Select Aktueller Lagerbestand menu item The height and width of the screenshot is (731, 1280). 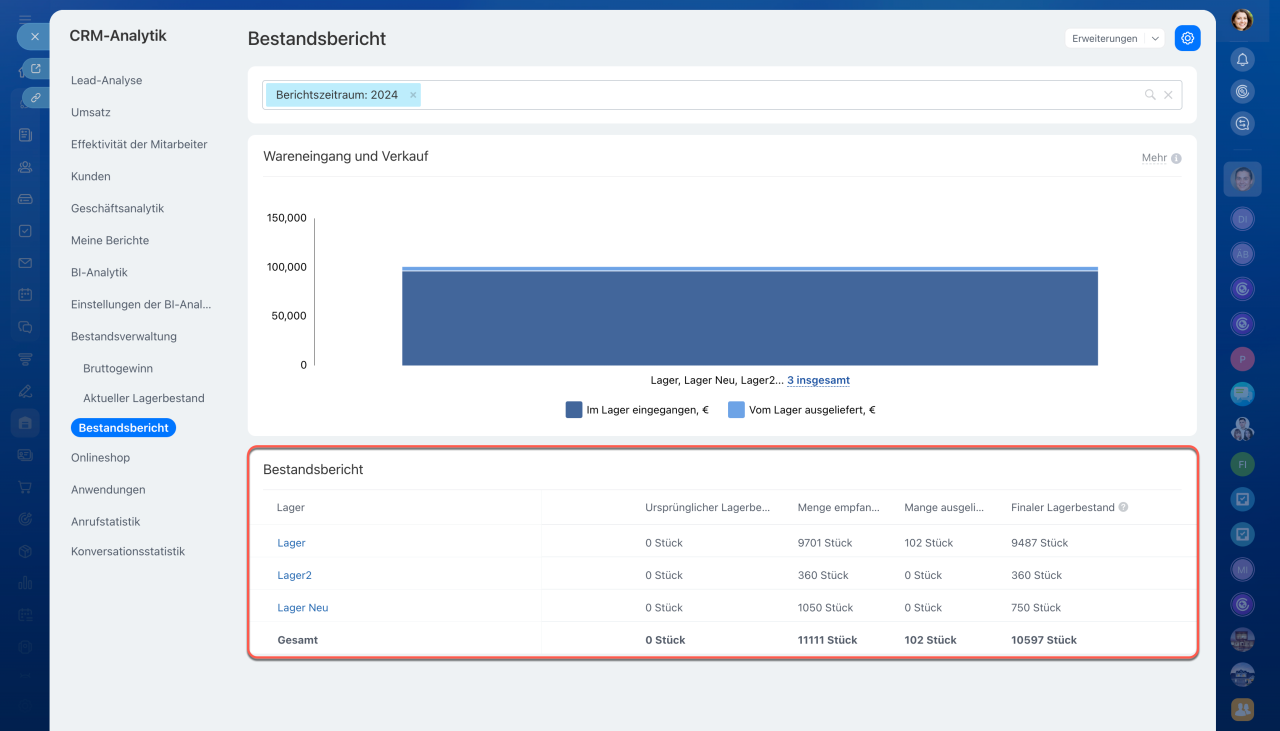(x=144, y=398)
